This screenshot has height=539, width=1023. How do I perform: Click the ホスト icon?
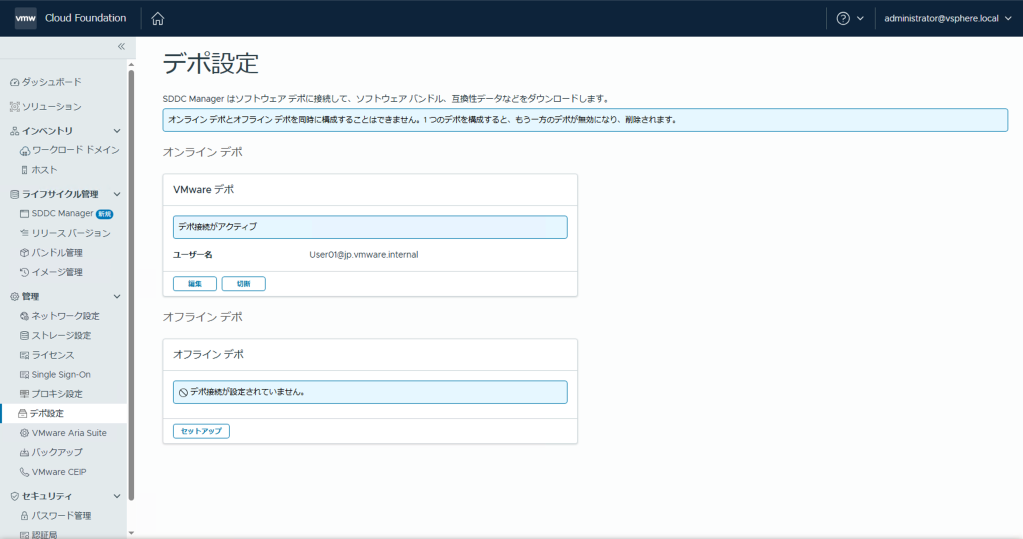(x=24, y=170)
